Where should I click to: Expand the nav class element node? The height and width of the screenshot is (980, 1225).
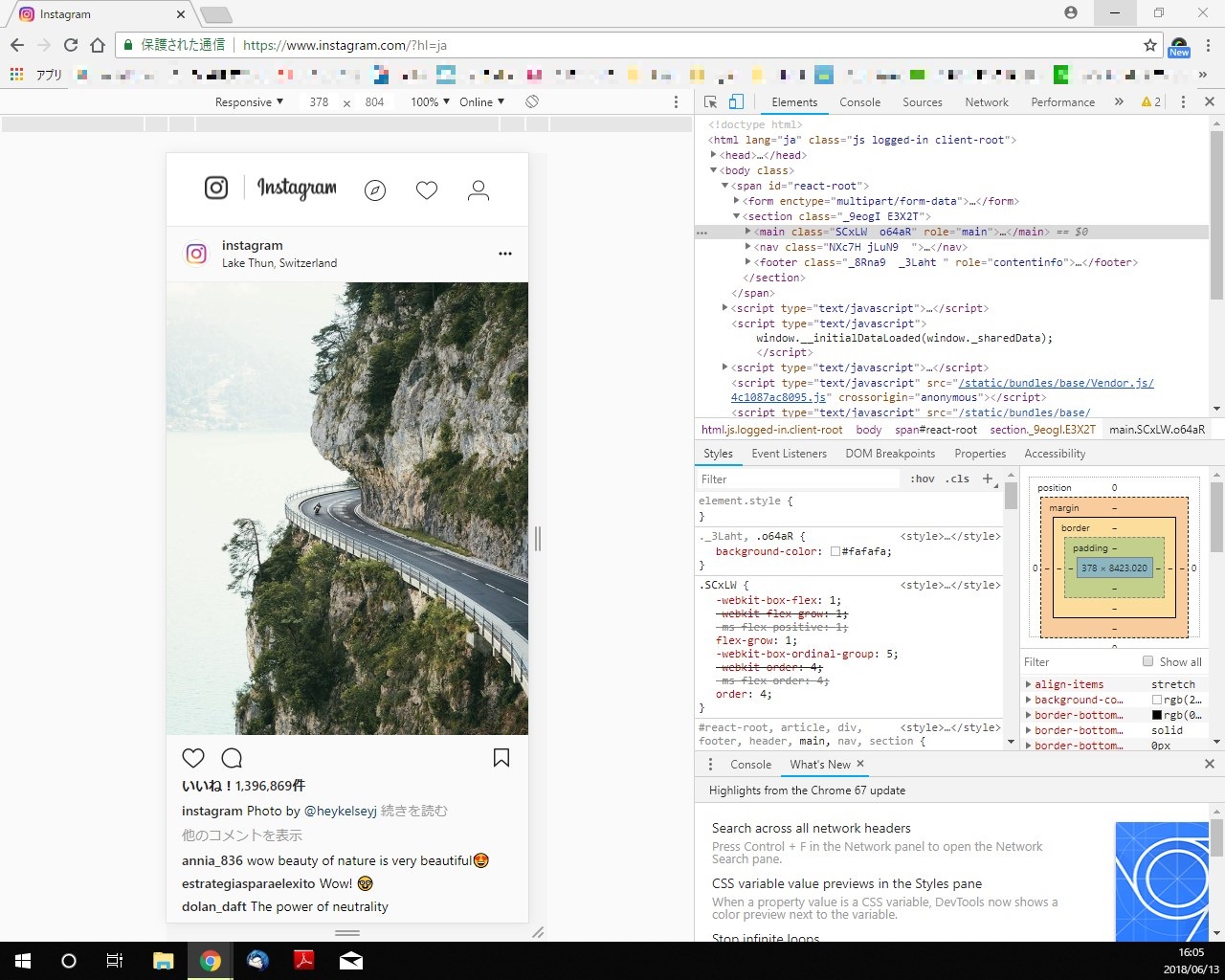(x=748, y=247)
